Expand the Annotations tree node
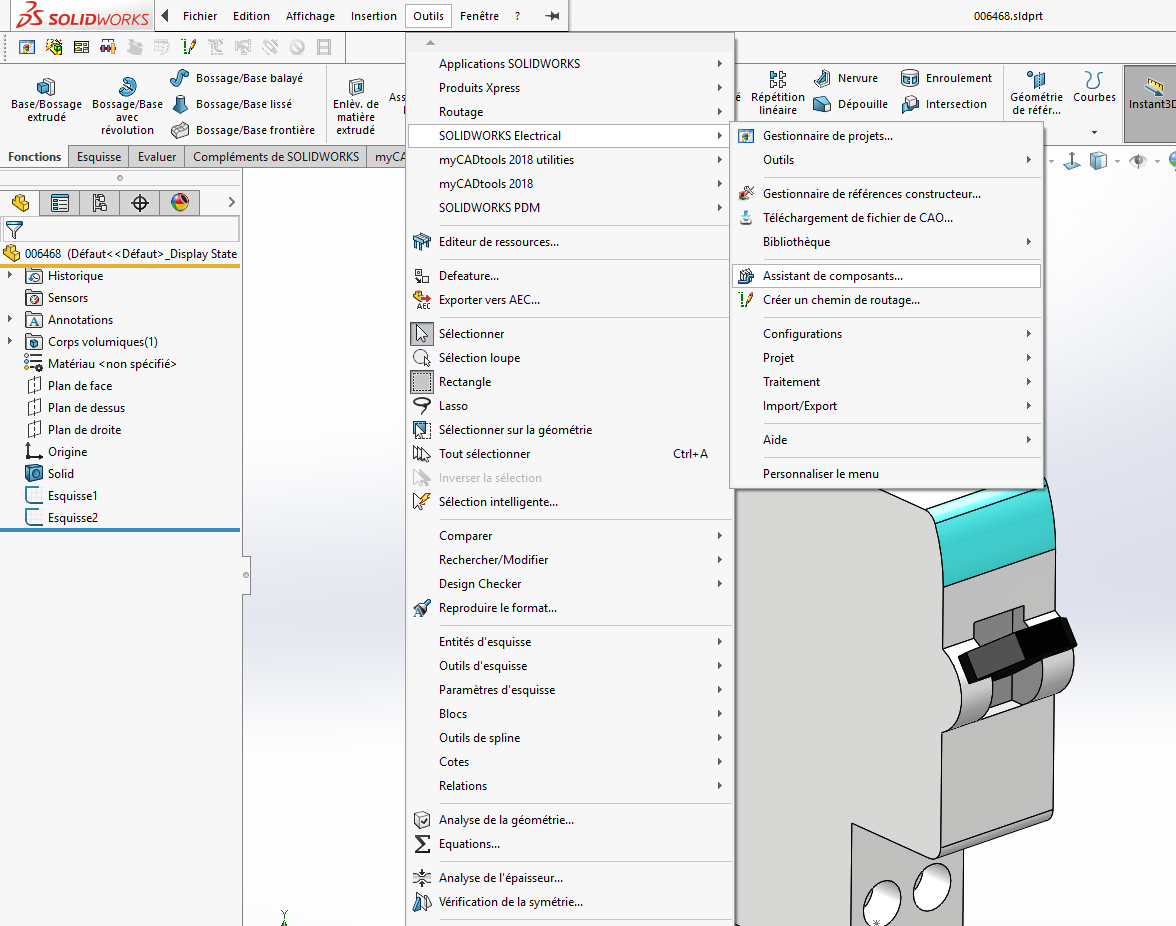 tap(10, 319)
